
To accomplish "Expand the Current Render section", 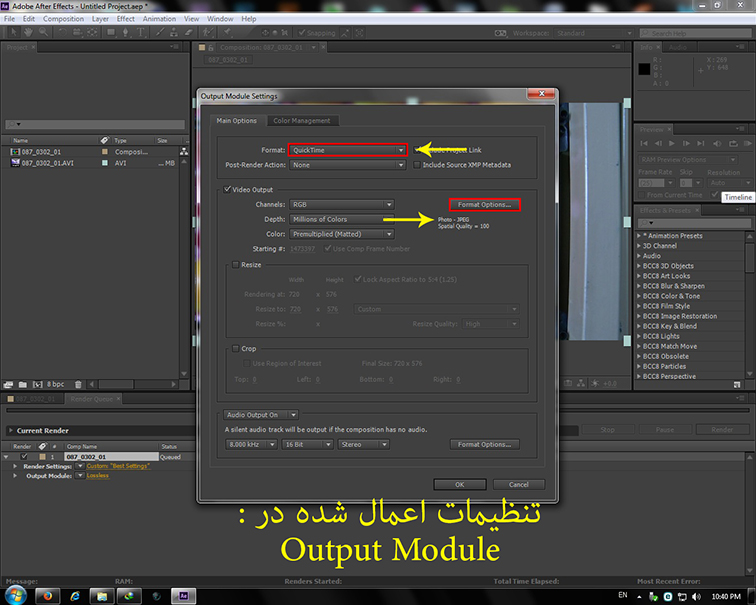I will pos(11,430).
